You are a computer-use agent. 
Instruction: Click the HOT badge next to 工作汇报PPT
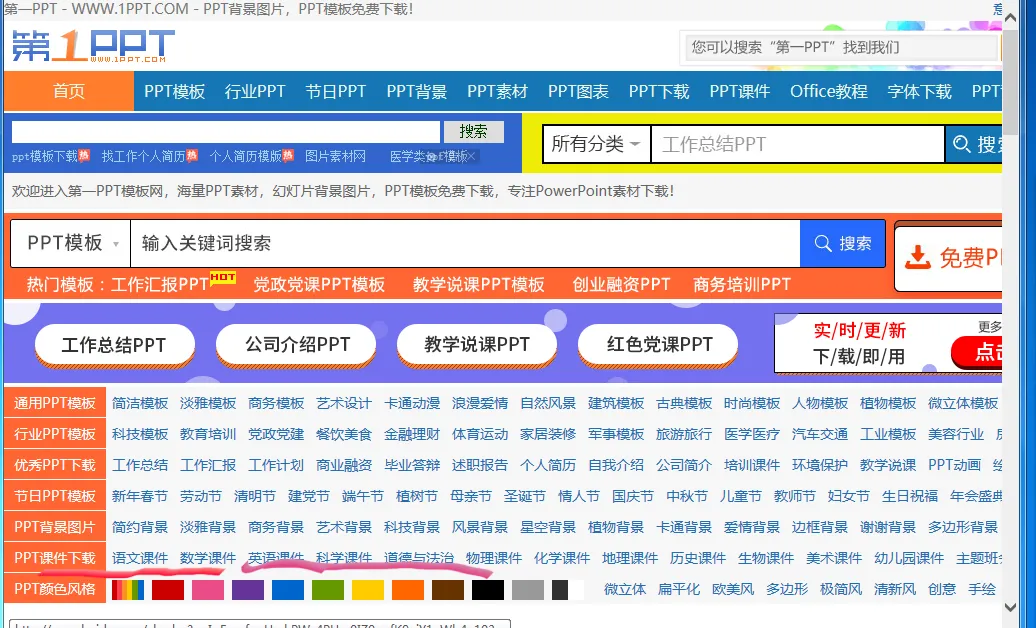223,278
